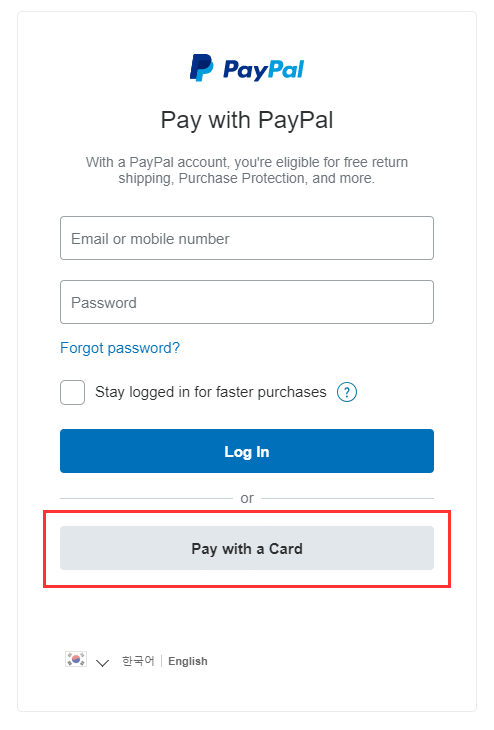
Task: Choose Pay with a Card button
Action: pyautogui.click(x=247, y=548)
